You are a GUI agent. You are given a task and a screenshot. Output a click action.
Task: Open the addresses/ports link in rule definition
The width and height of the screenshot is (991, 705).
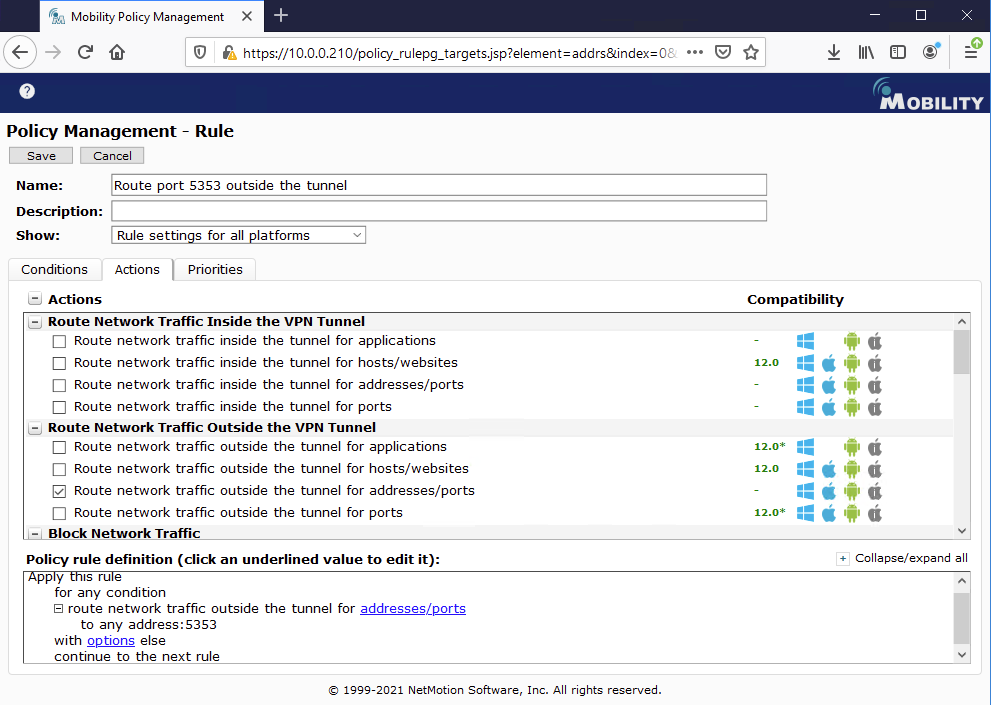pyautogui.click(x=412, y=608)
